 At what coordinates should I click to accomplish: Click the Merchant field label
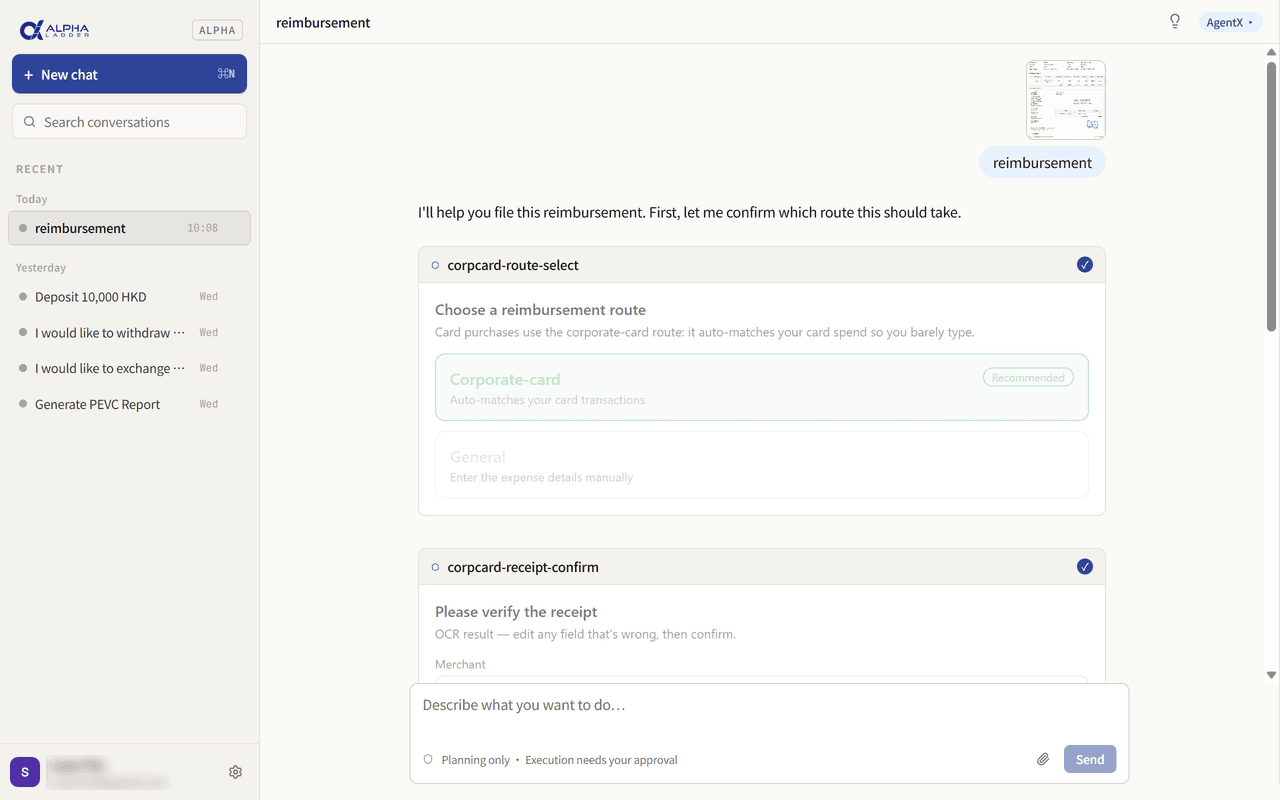click(460, 664)
